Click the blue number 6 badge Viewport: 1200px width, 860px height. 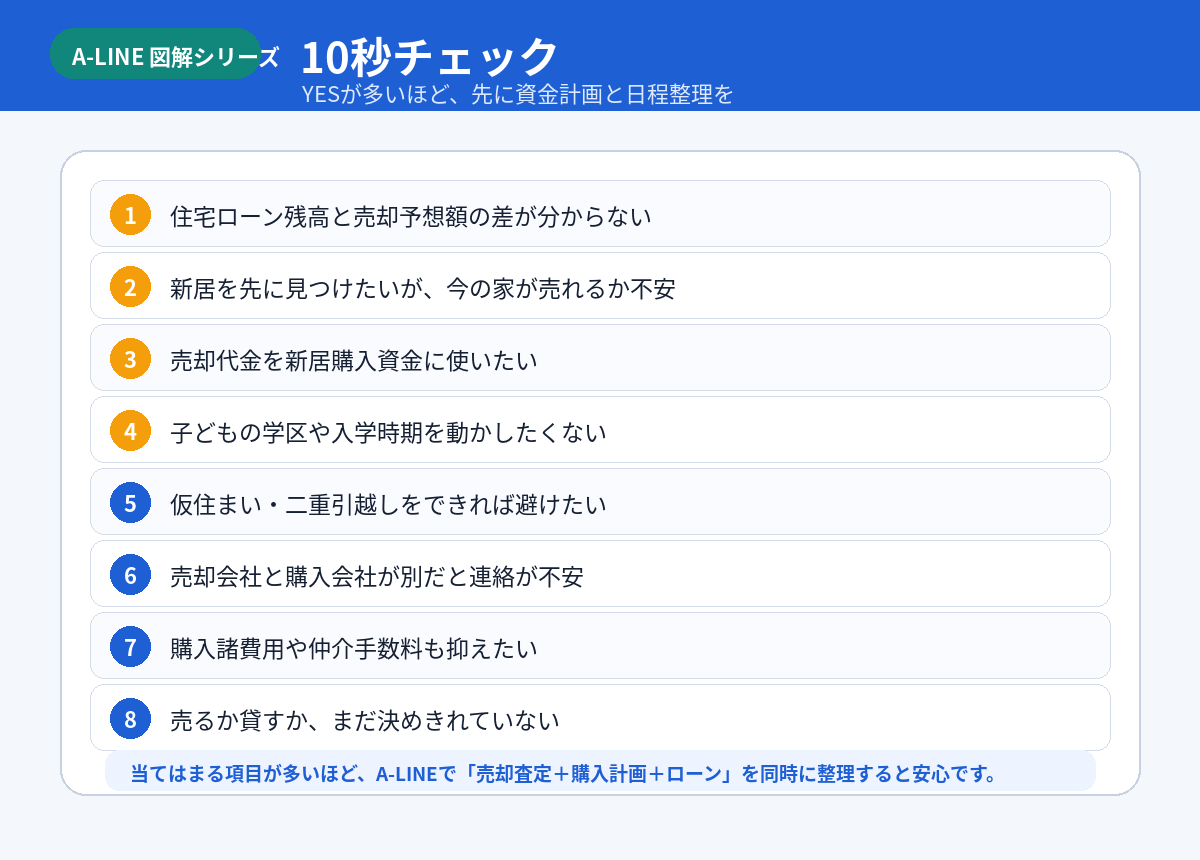[x=130, y=574]
